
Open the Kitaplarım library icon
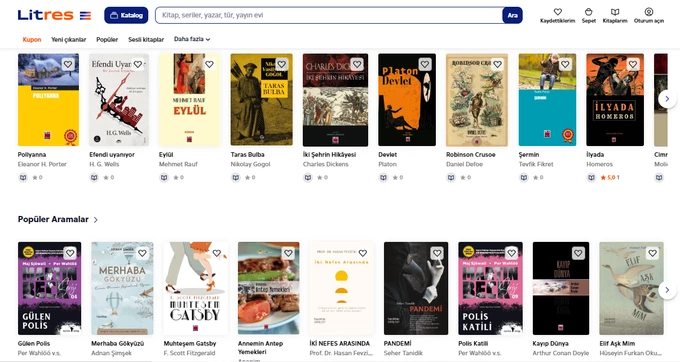tap(615, 12)
